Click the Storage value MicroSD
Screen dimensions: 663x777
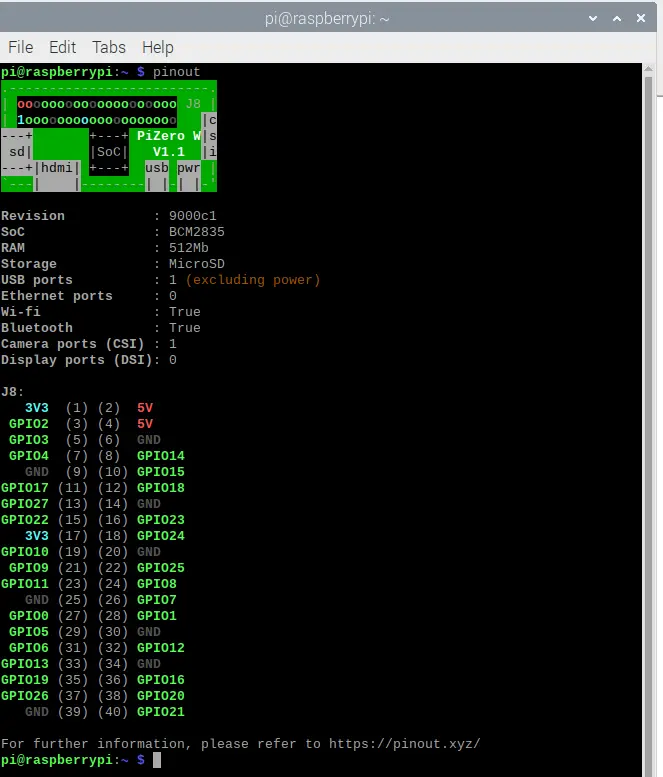pyautogui.click(x=196, y=264)
